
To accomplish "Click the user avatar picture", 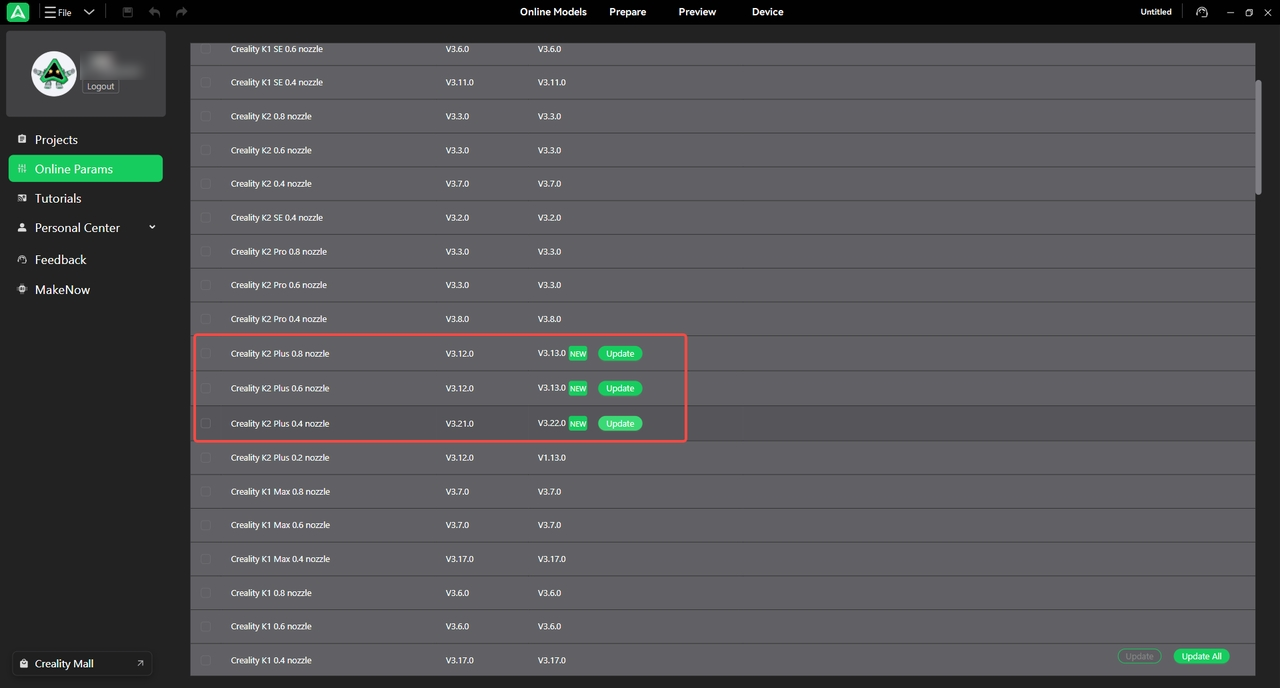I will click(x=54, y=74).
